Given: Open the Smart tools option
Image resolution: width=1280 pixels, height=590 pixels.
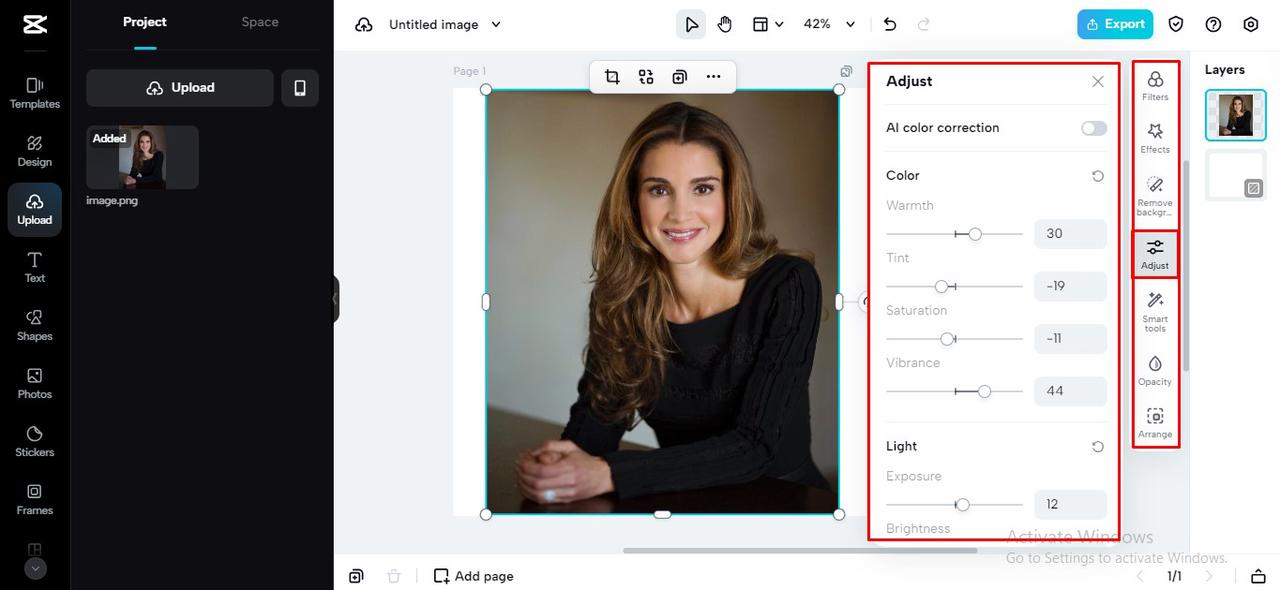Looking at the screenshot, I should click(1155, 312).
